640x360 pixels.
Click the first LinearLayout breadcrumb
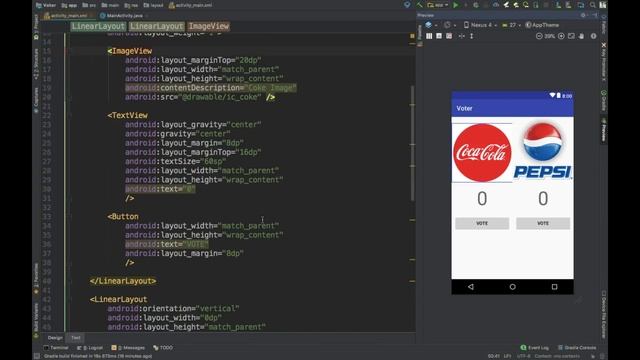[x=98, y=26]
